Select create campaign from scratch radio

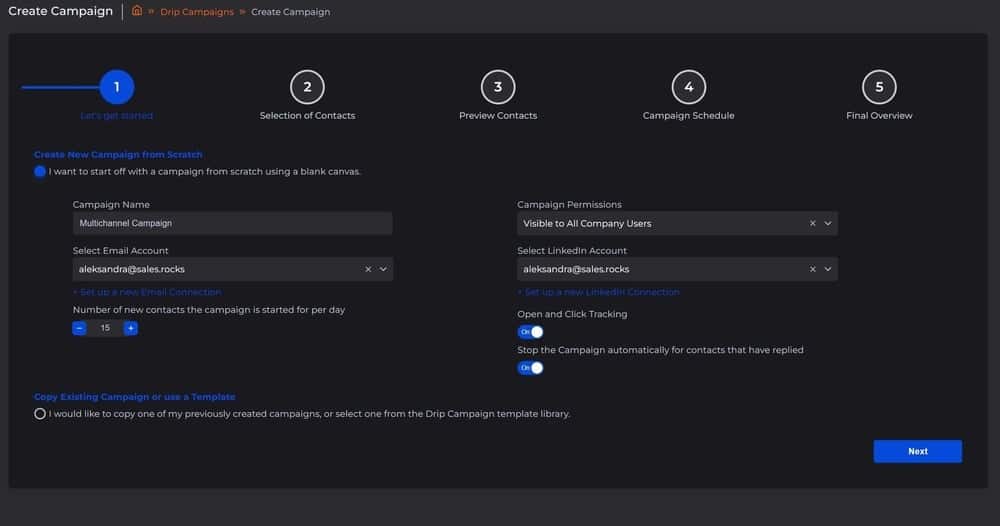click(x=40, y=171)
